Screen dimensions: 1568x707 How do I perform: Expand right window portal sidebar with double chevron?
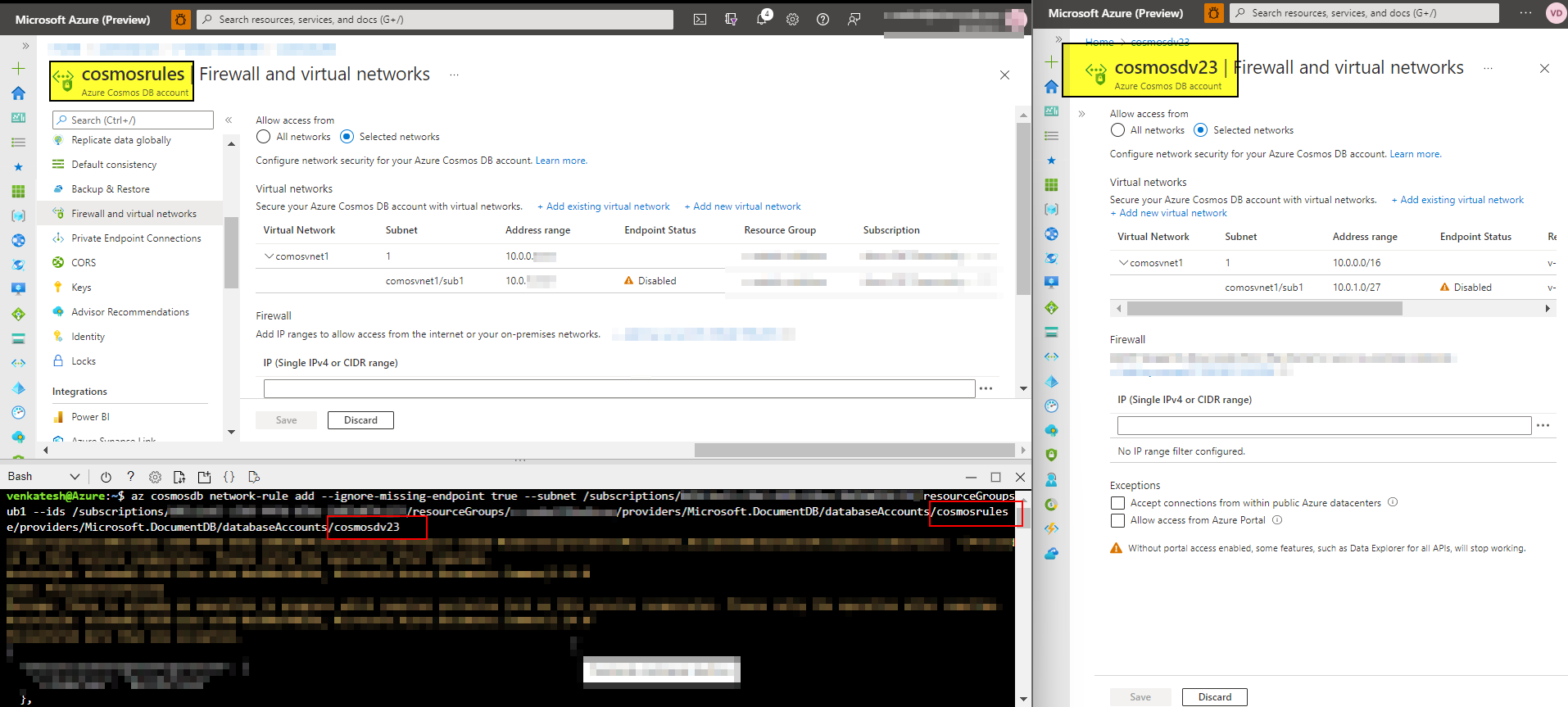[x=1058, y=39]
